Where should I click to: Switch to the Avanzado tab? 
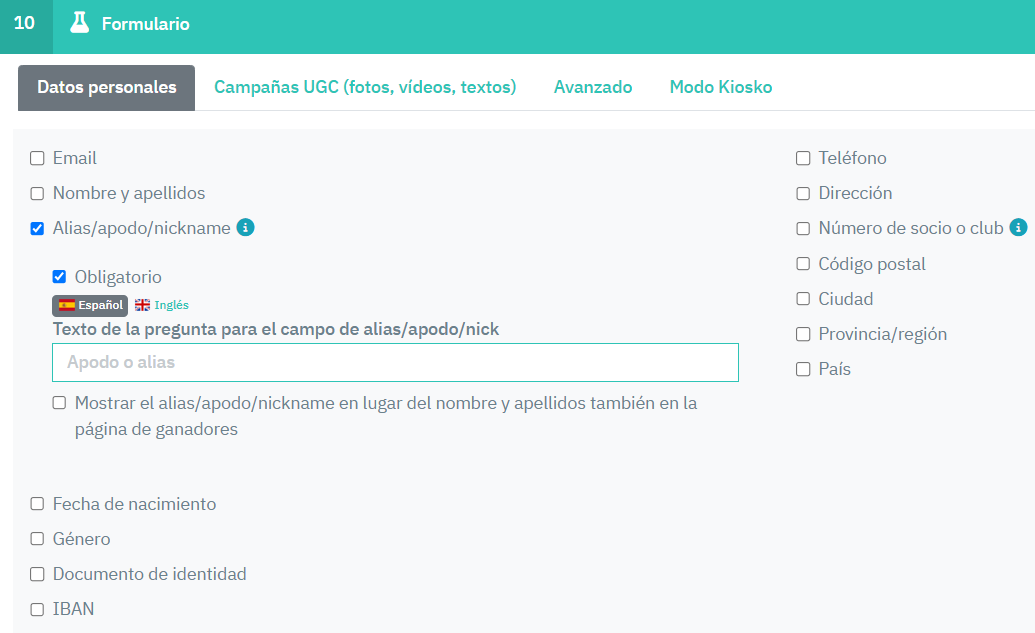(593, 87)
